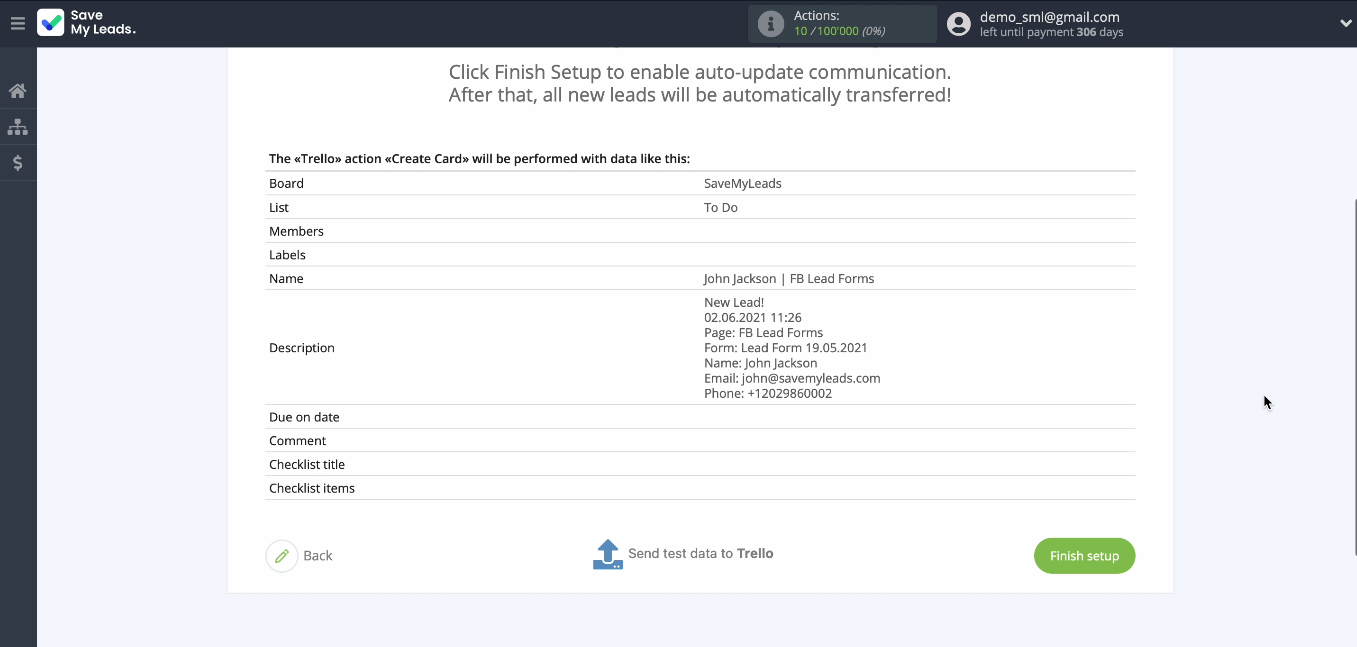Select 'John Jackson | FB Lead Forms' value

789,279
